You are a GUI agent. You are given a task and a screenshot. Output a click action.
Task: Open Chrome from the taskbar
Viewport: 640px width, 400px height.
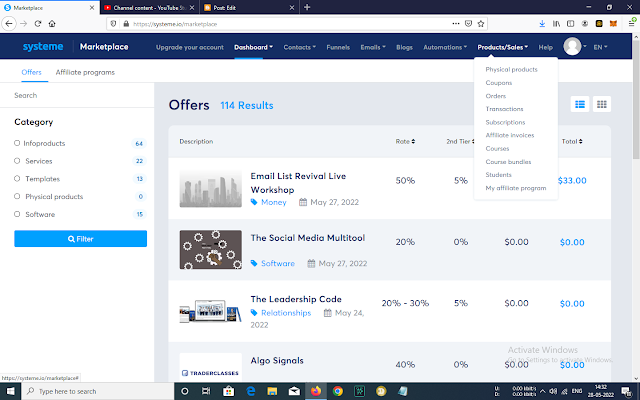pos(338,391)
